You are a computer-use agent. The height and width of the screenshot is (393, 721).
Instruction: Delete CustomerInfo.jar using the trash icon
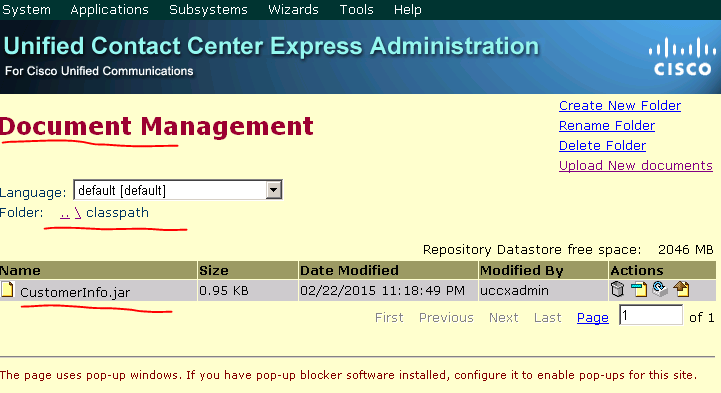tap(618, 289)
